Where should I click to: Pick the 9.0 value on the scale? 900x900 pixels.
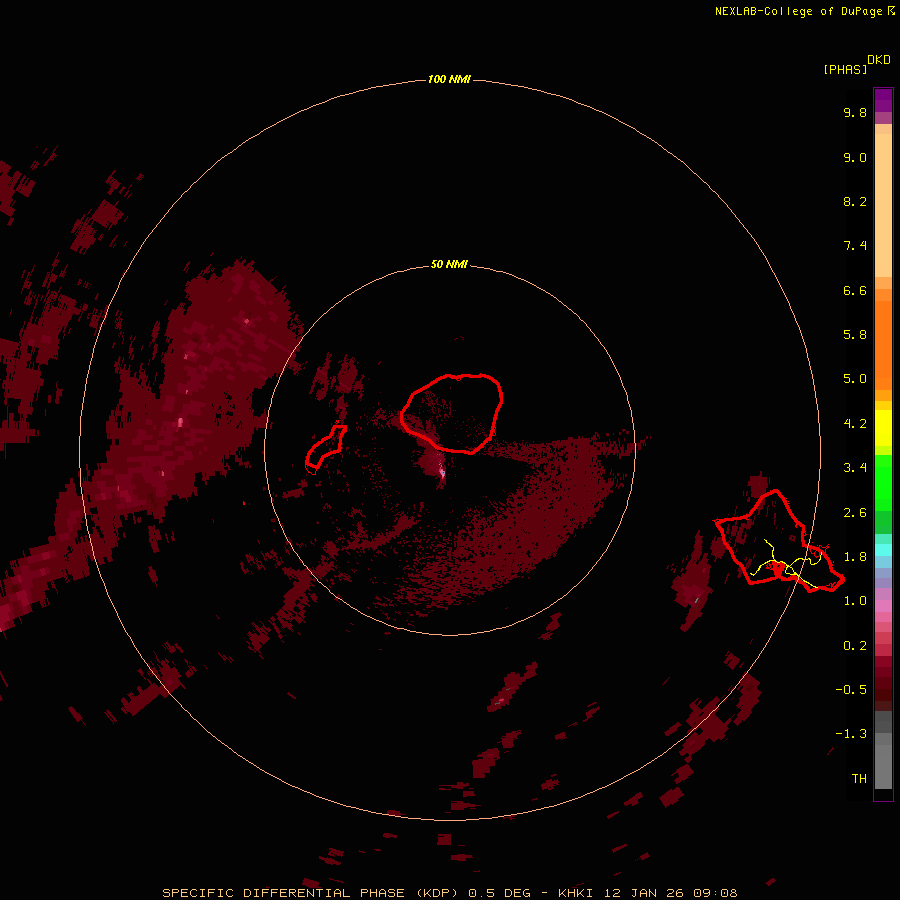855,157
